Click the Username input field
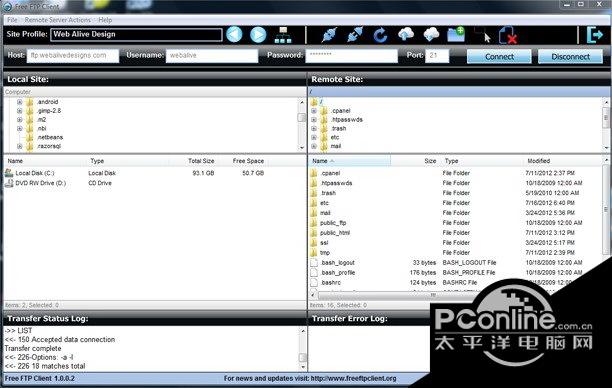This screenshot has height=388, width=612. (212, 55)
